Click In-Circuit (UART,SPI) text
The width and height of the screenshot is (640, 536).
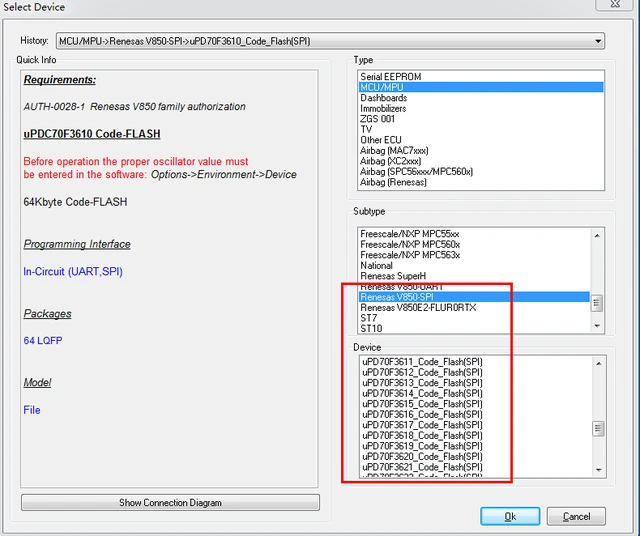pyautogui.click(x=73, y=271)
